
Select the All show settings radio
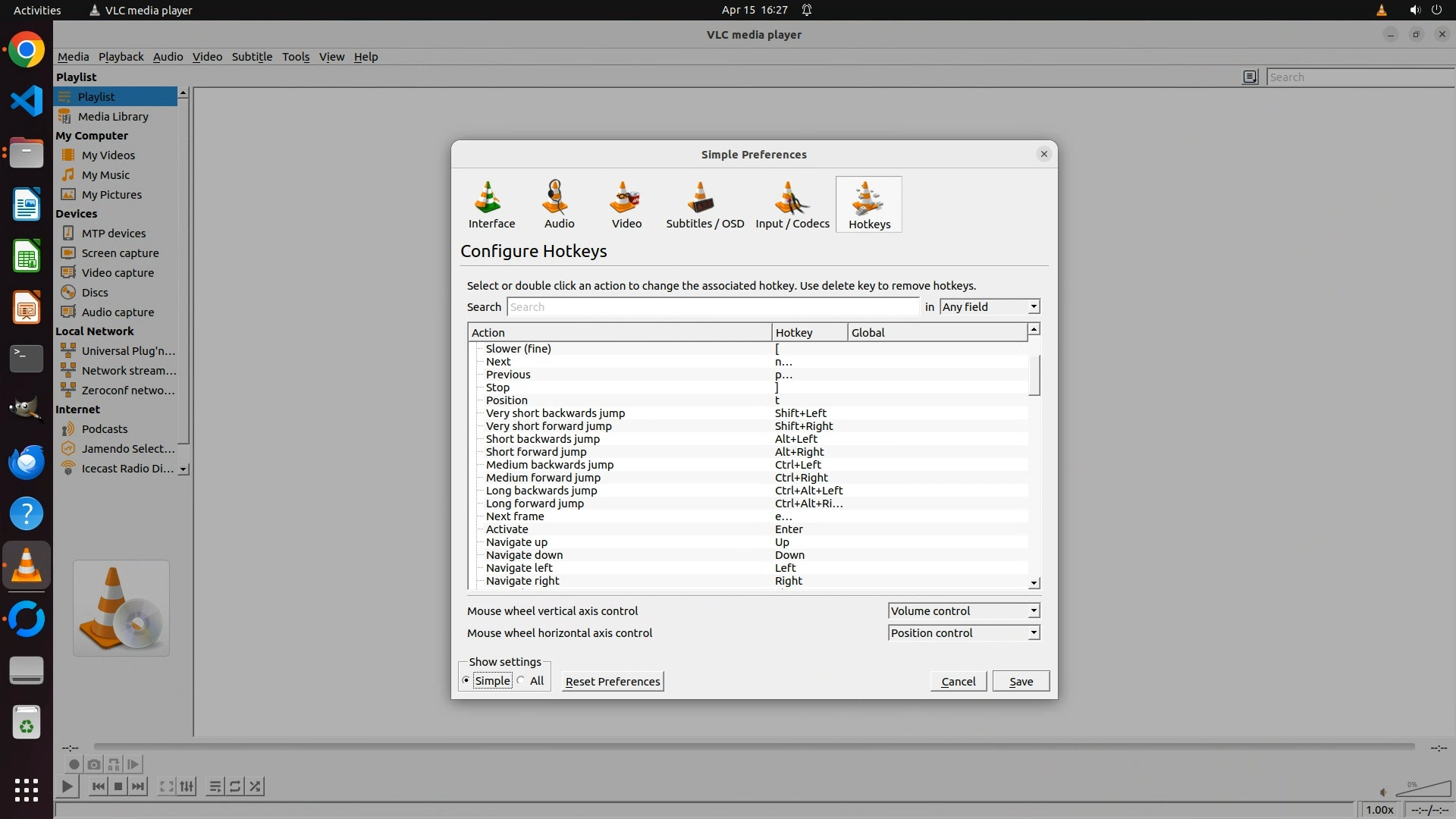[x=522, y=681]
